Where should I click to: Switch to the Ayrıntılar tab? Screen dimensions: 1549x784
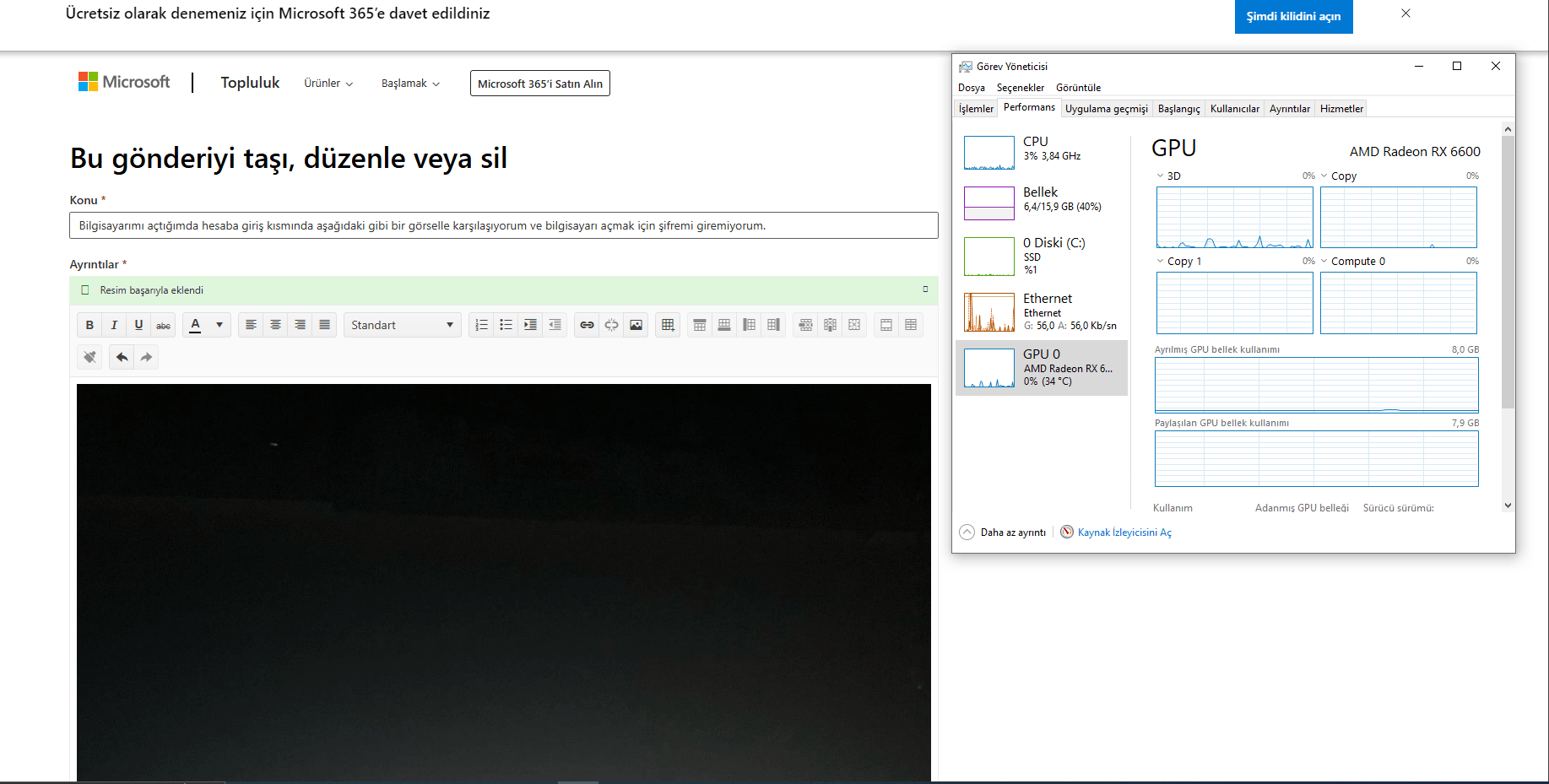(x=1290, y=109)
